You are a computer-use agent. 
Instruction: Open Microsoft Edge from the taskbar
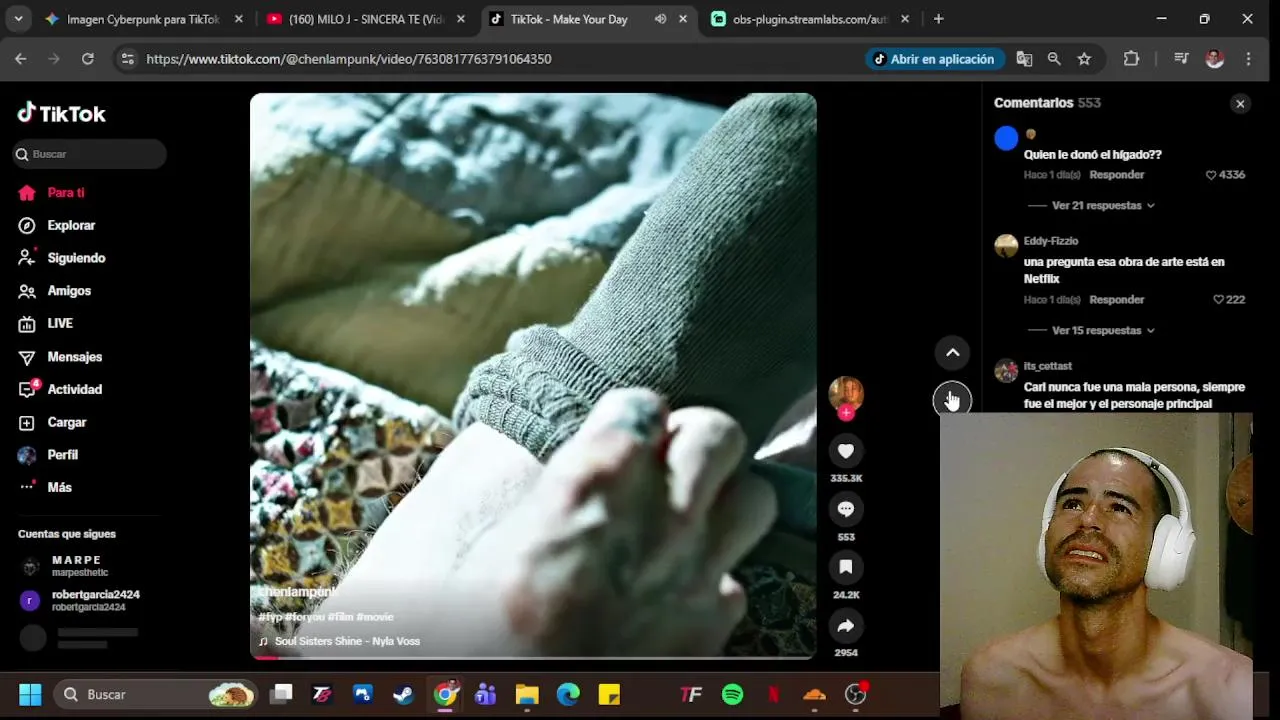coord(568,694)
